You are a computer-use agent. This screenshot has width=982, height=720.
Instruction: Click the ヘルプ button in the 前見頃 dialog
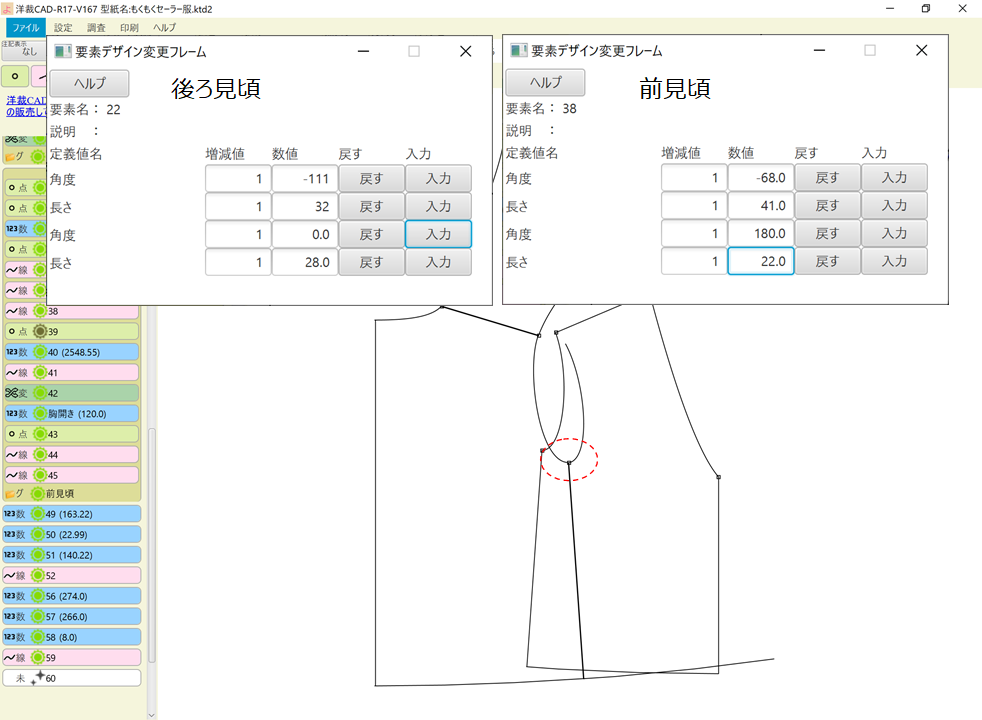click(544, 83)
